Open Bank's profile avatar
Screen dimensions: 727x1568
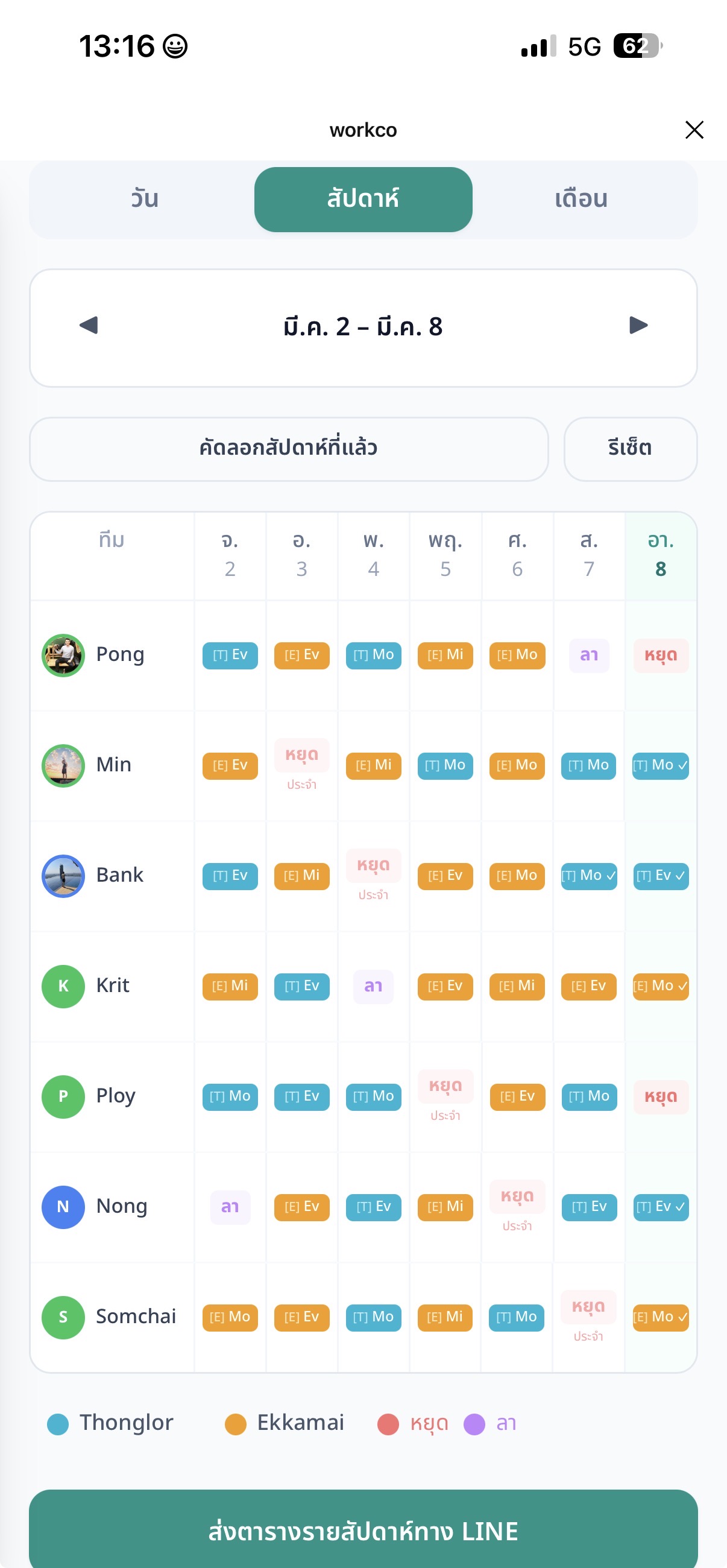[x=63, y=876]
